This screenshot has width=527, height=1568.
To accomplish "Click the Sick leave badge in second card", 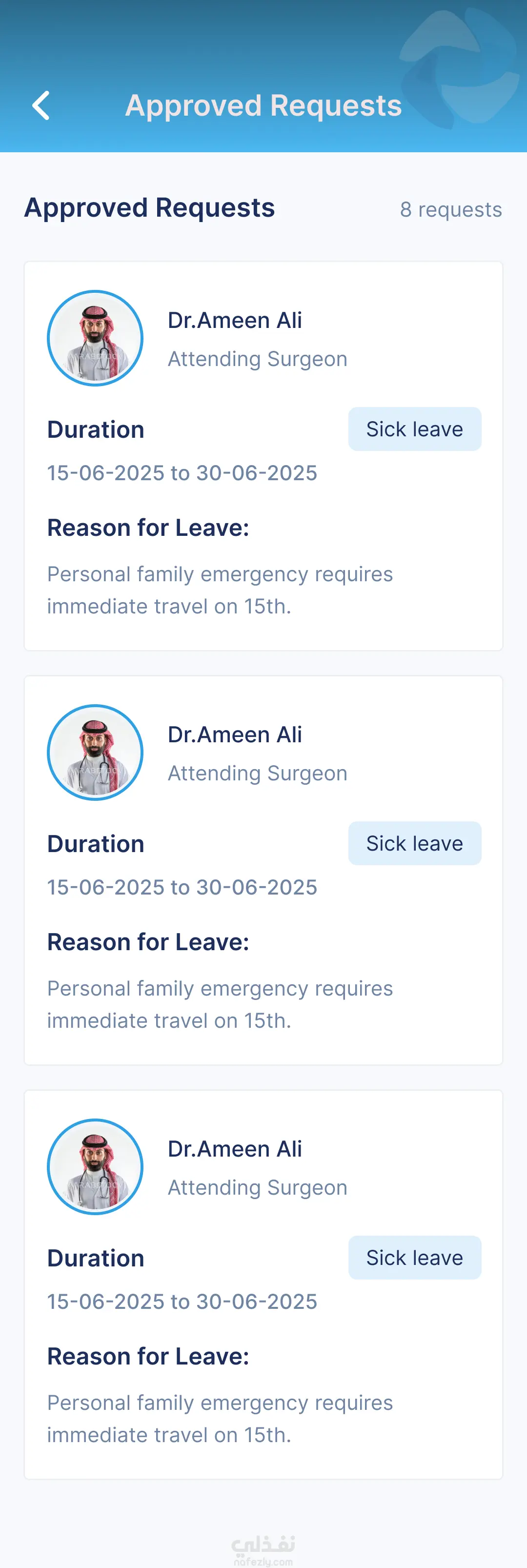I will [414, 844].
